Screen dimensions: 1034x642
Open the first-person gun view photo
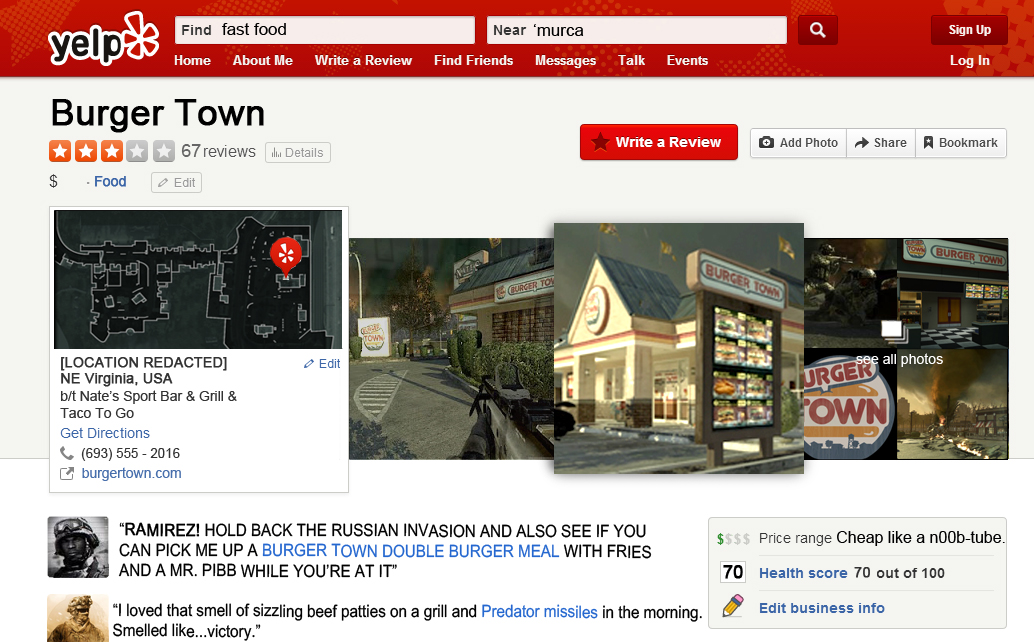coord(451,349)
